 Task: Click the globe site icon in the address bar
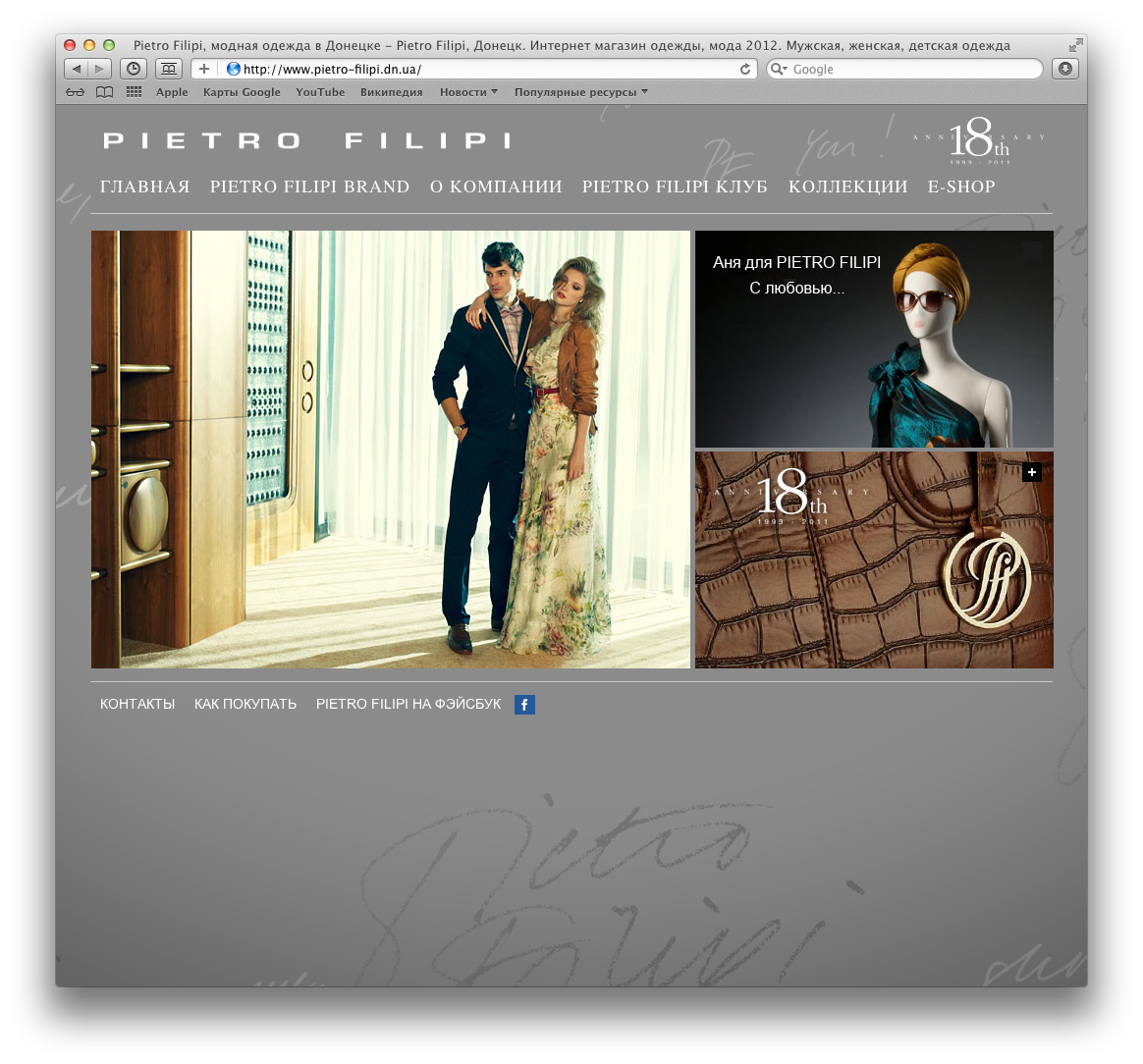(234, 70)
